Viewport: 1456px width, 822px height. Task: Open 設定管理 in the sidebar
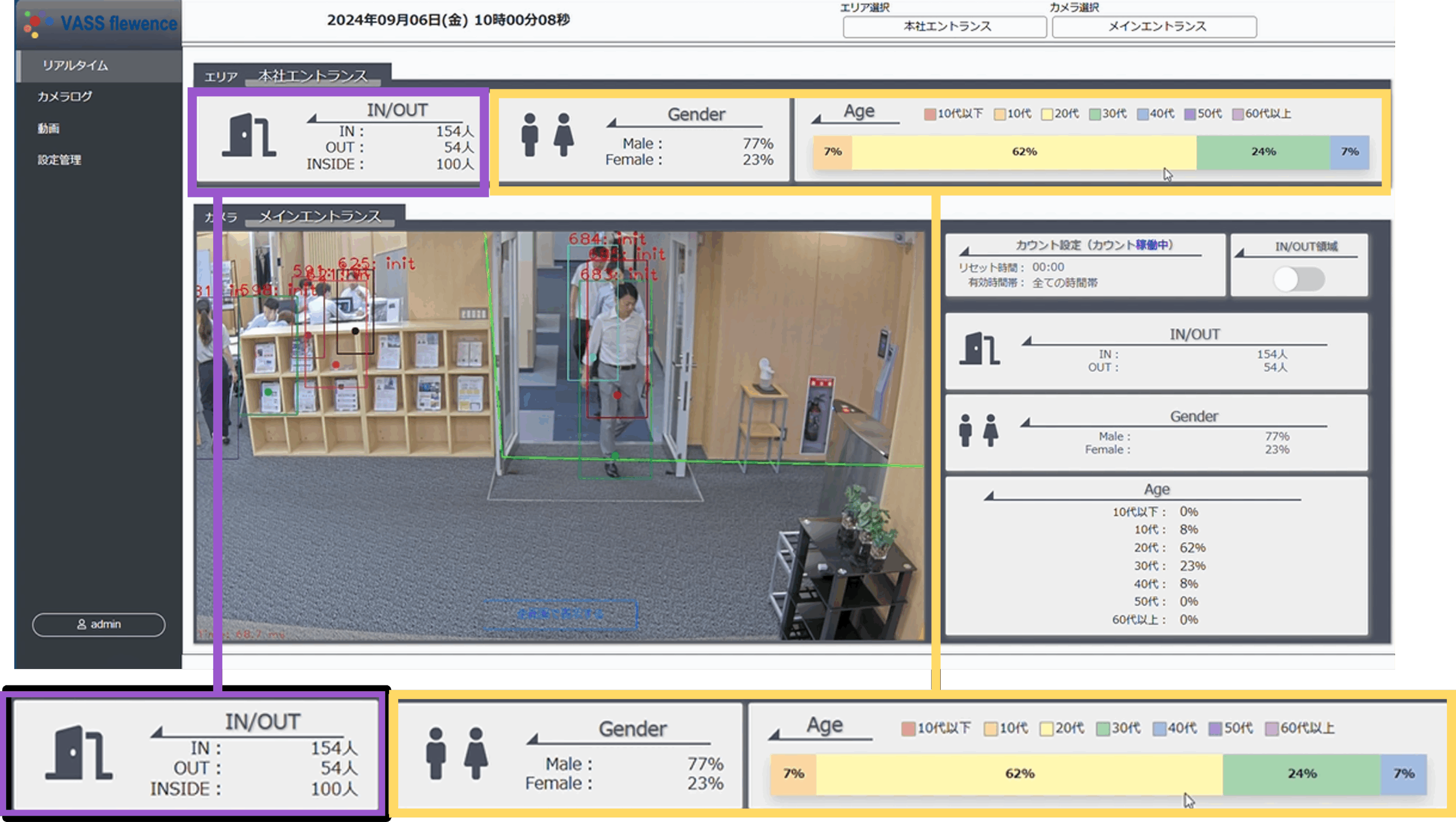coord(60,160)
